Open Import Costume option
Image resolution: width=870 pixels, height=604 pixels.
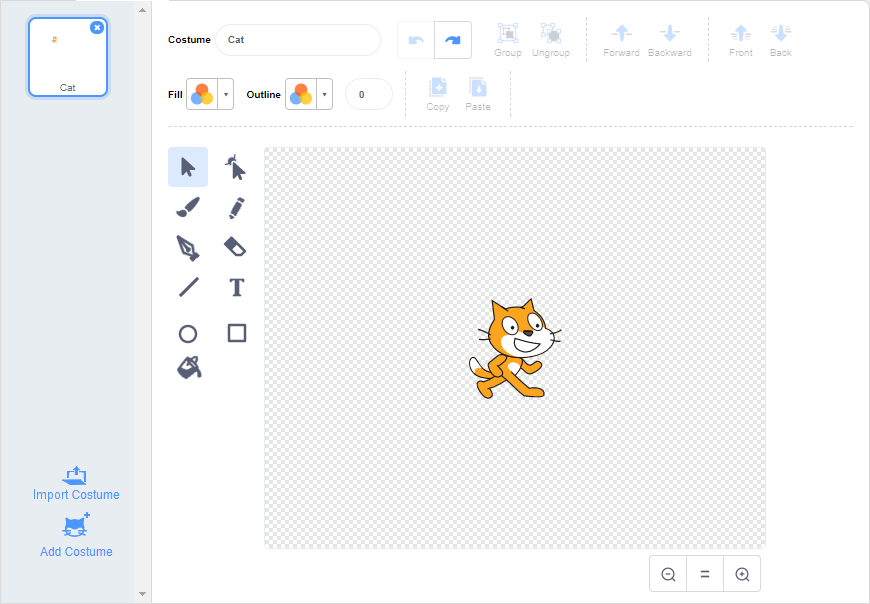tap(76, 483)
